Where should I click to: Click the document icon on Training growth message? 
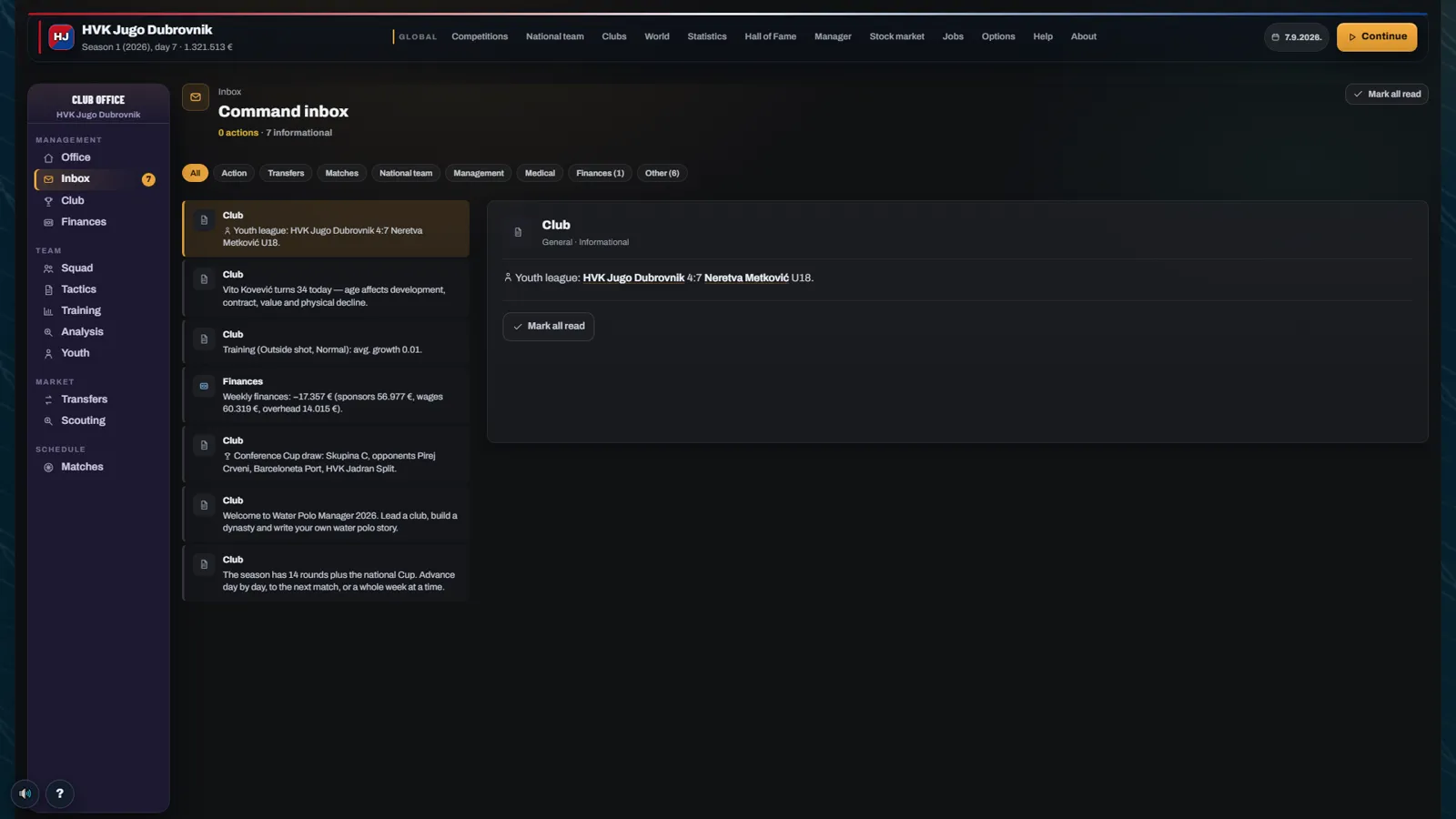click(204, 339)
